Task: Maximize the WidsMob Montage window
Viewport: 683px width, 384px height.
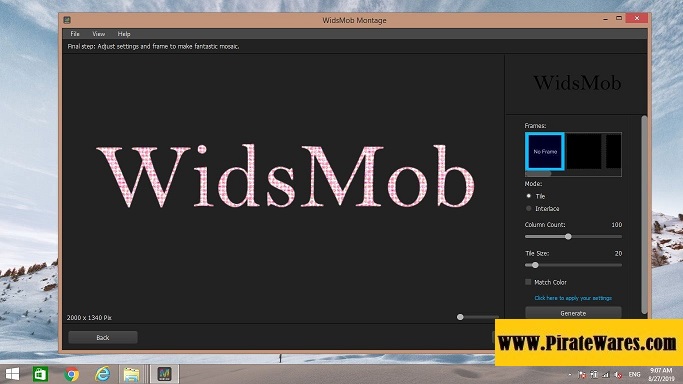Action: 619,18
